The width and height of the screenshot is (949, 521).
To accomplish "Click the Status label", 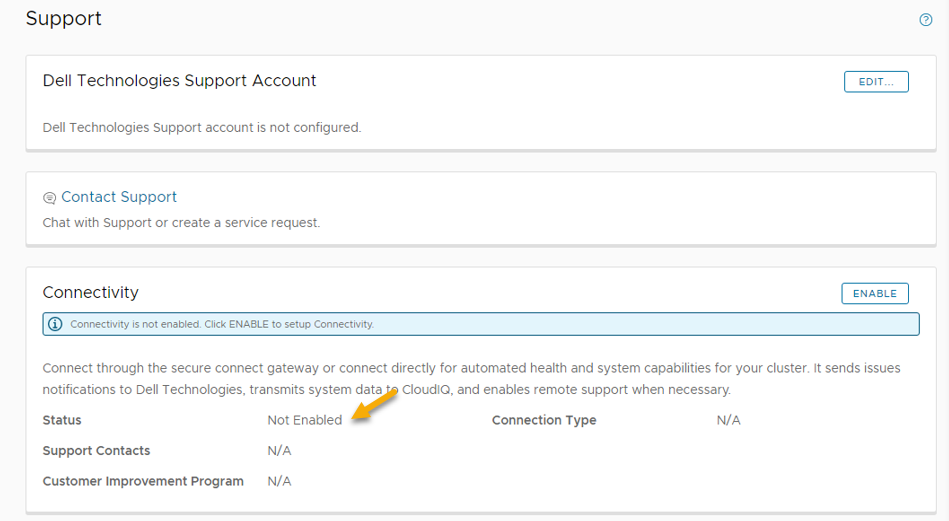I will (x=62, y=420).
